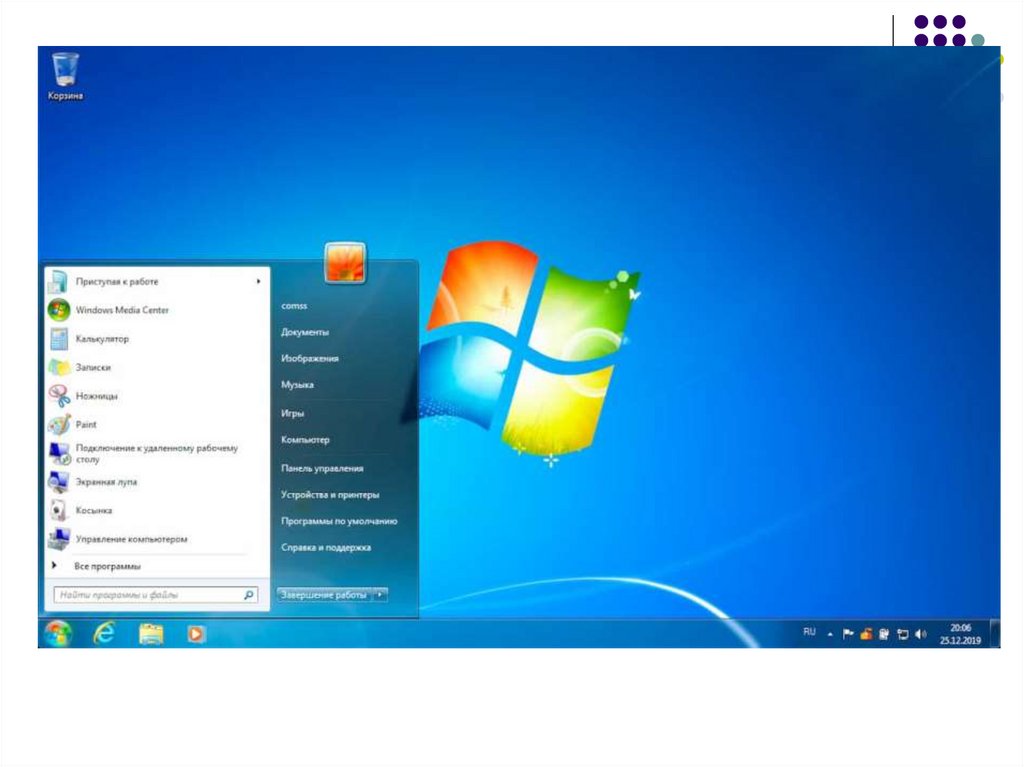This screenshot has height=767, width=1024.
Task: Expand the Приступая к работе submenu arrow
Action: point(259,282)
